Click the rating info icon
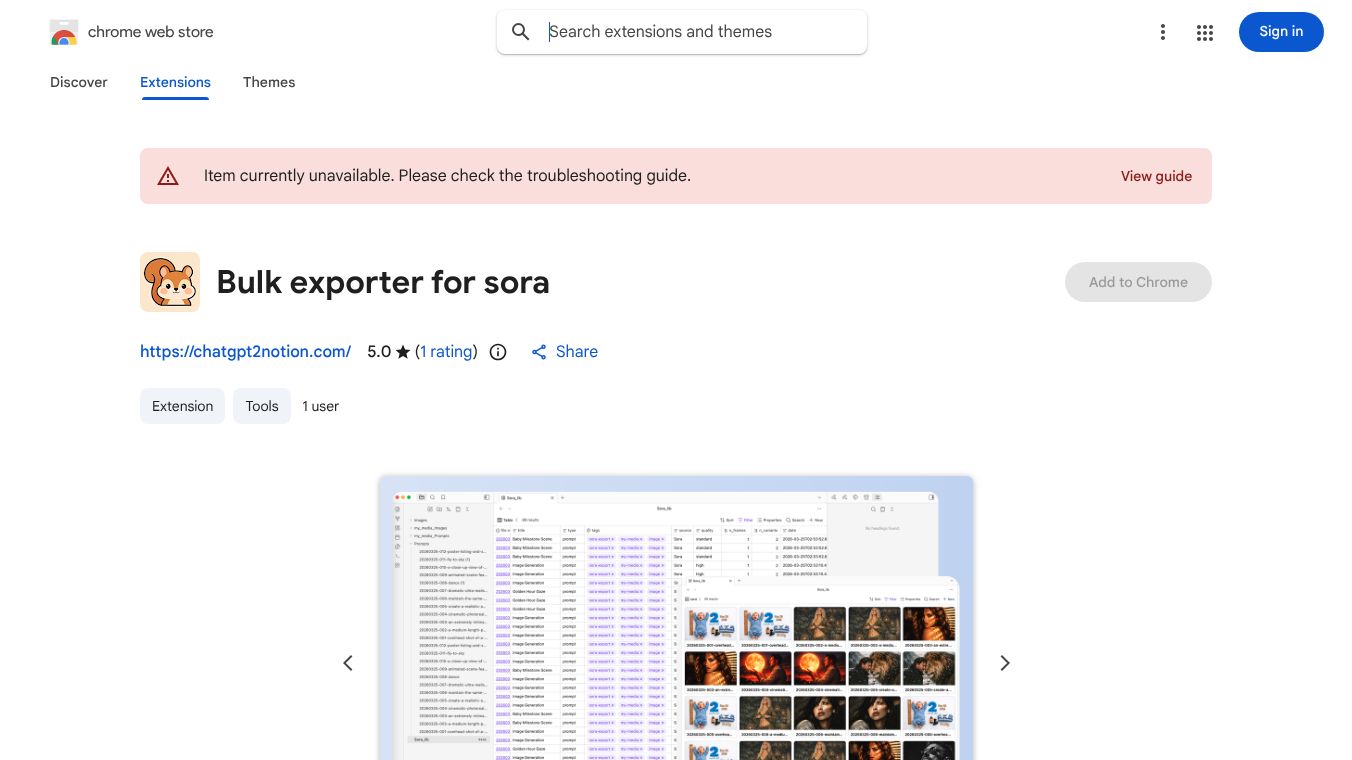The width and height of the screenshot is (1352, 760). tap(498, 352)
